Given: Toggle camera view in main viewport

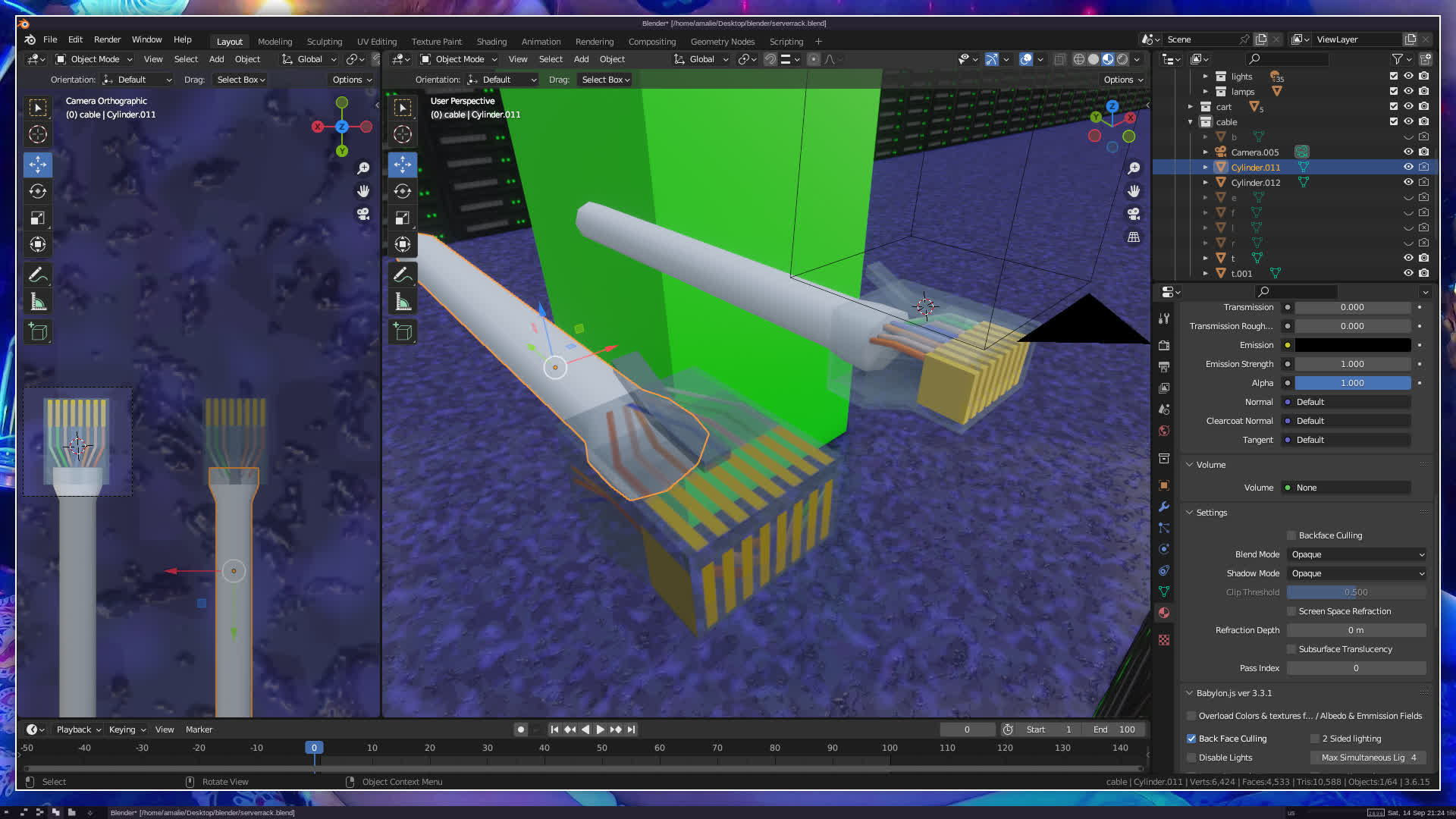Looking at the screenshot, I should pyautogui.click(x=1134, y=214).
